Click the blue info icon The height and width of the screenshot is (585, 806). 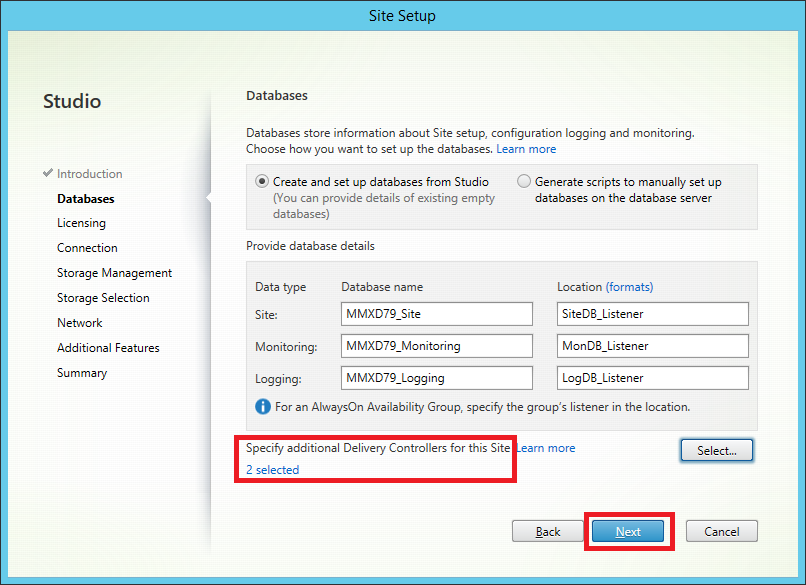tap(263, 407)
